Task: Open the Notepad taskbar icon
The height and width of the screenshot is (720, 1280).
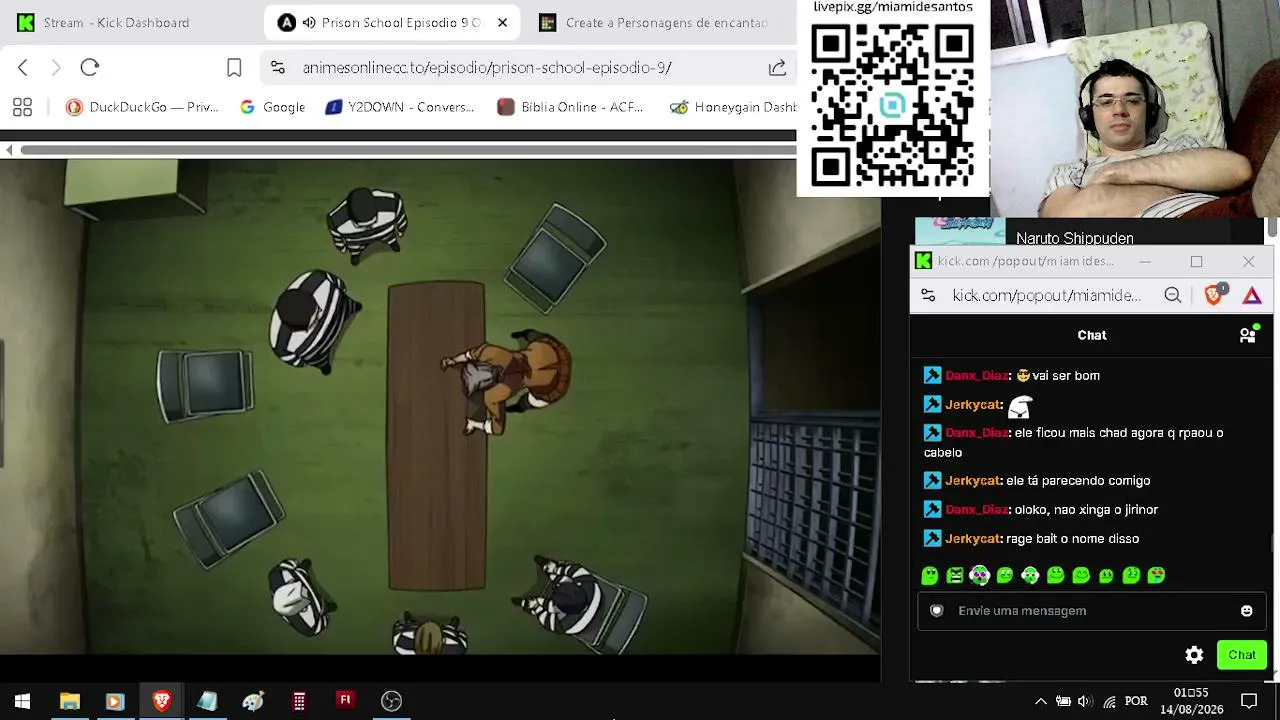Action: 207,701
